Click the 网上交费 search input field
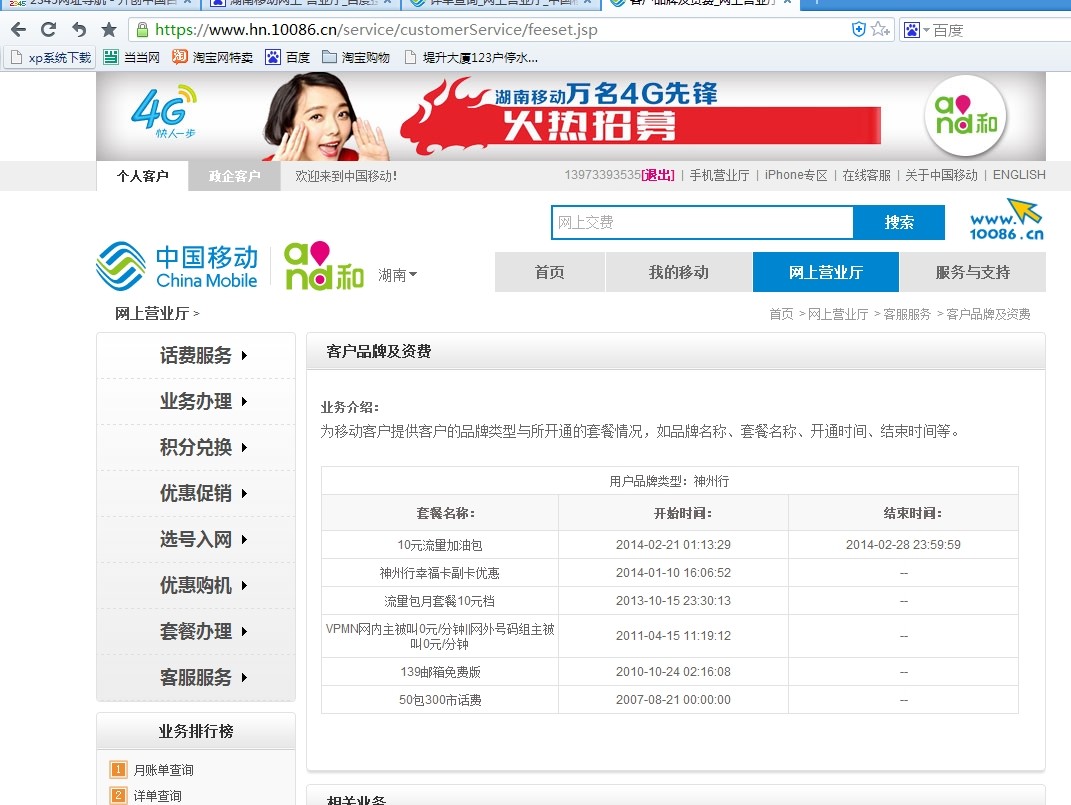 tap(701, 223)
